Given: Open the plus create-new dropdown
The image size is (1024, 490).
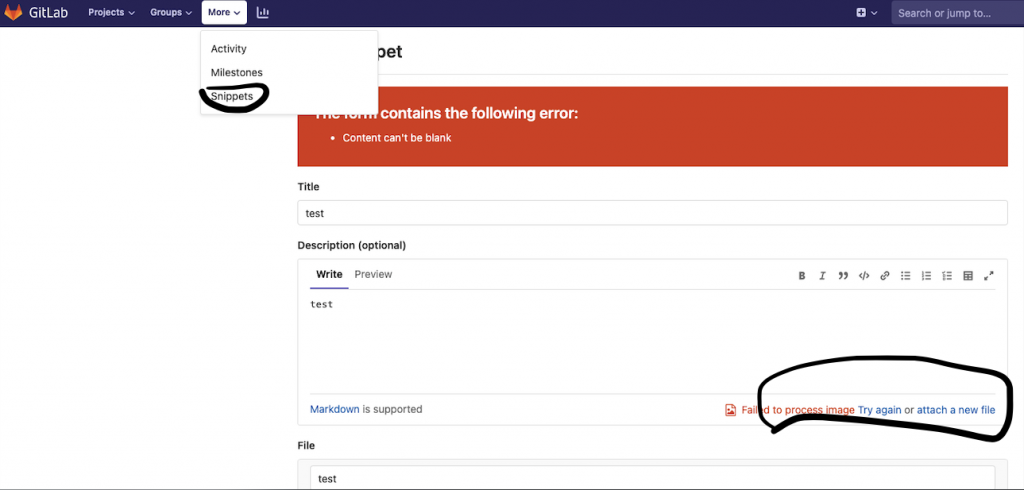Looking at the screenshot, I should [x=866, y=13].
